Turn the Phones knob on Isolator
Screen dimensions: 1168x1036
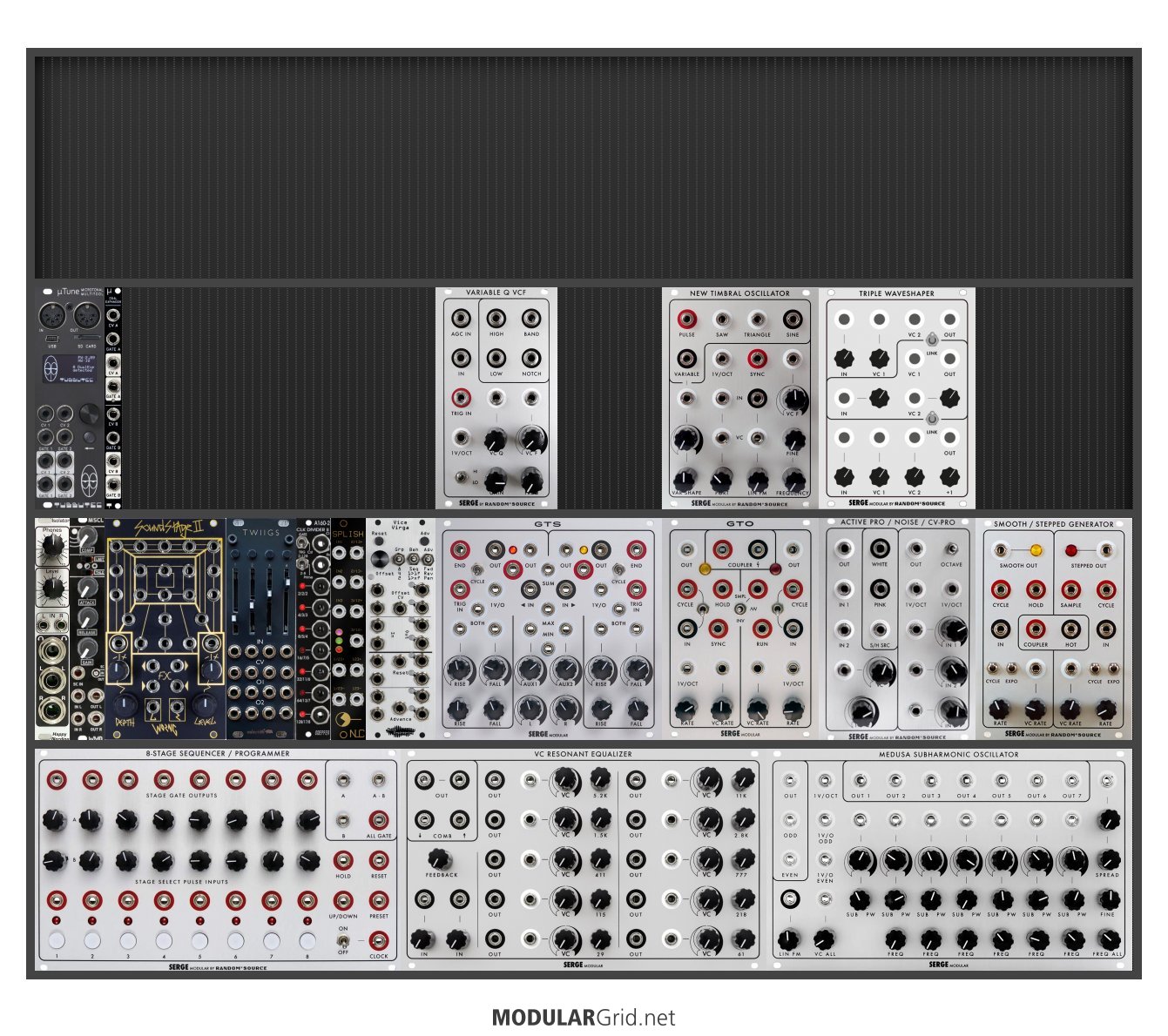click(52, 545)
